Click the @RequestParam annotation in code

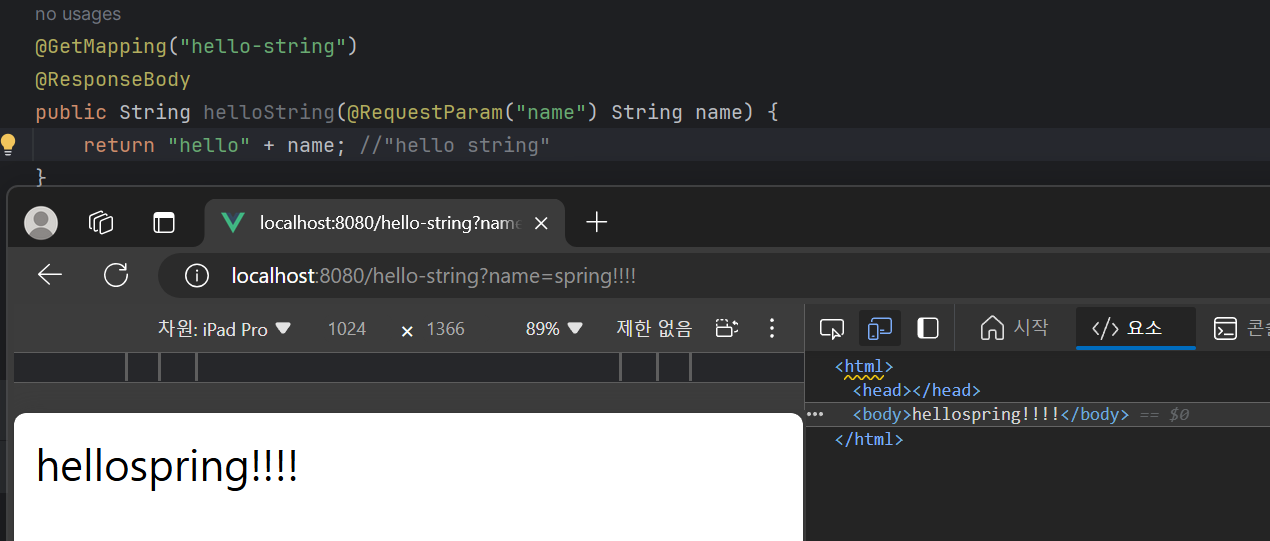point(425,112)
